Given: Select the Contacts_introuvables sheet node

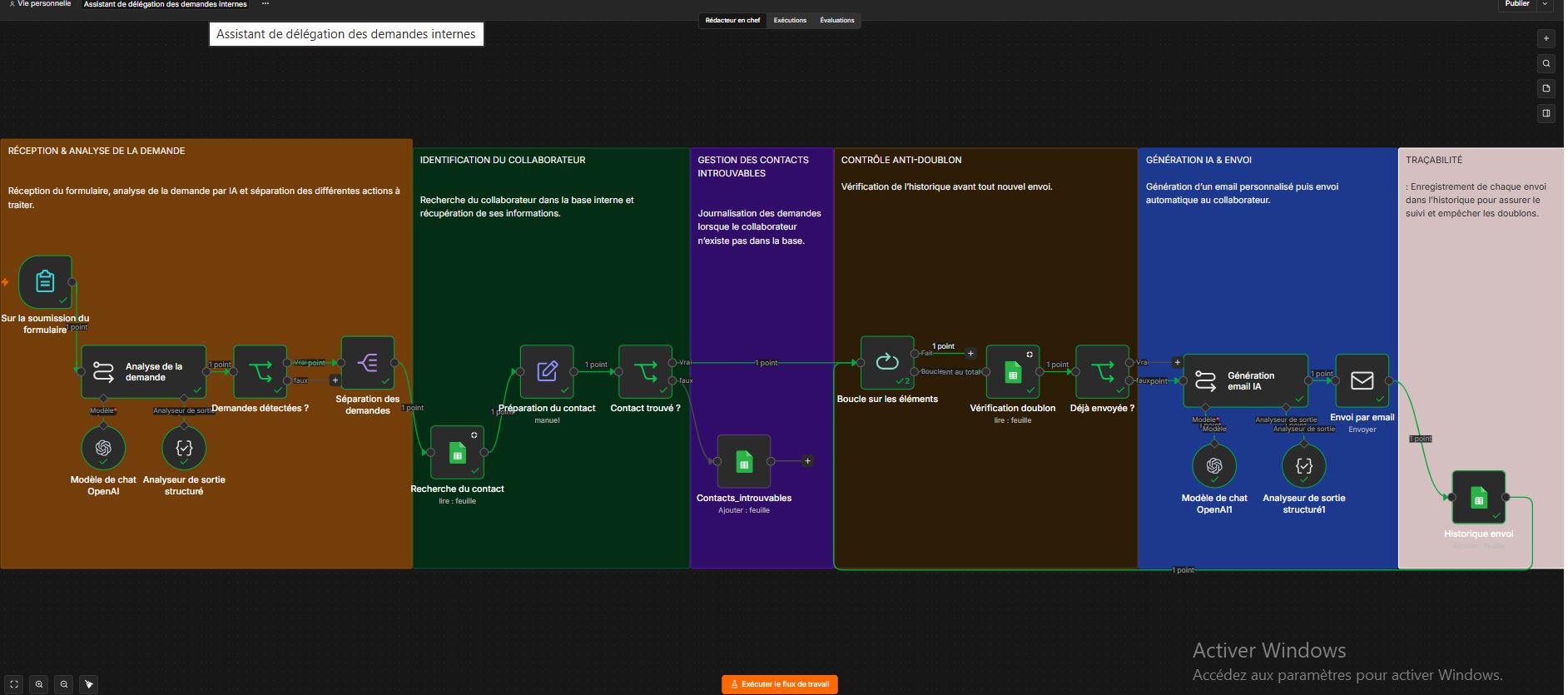Looking at the screenshot, I should point(744,461).
